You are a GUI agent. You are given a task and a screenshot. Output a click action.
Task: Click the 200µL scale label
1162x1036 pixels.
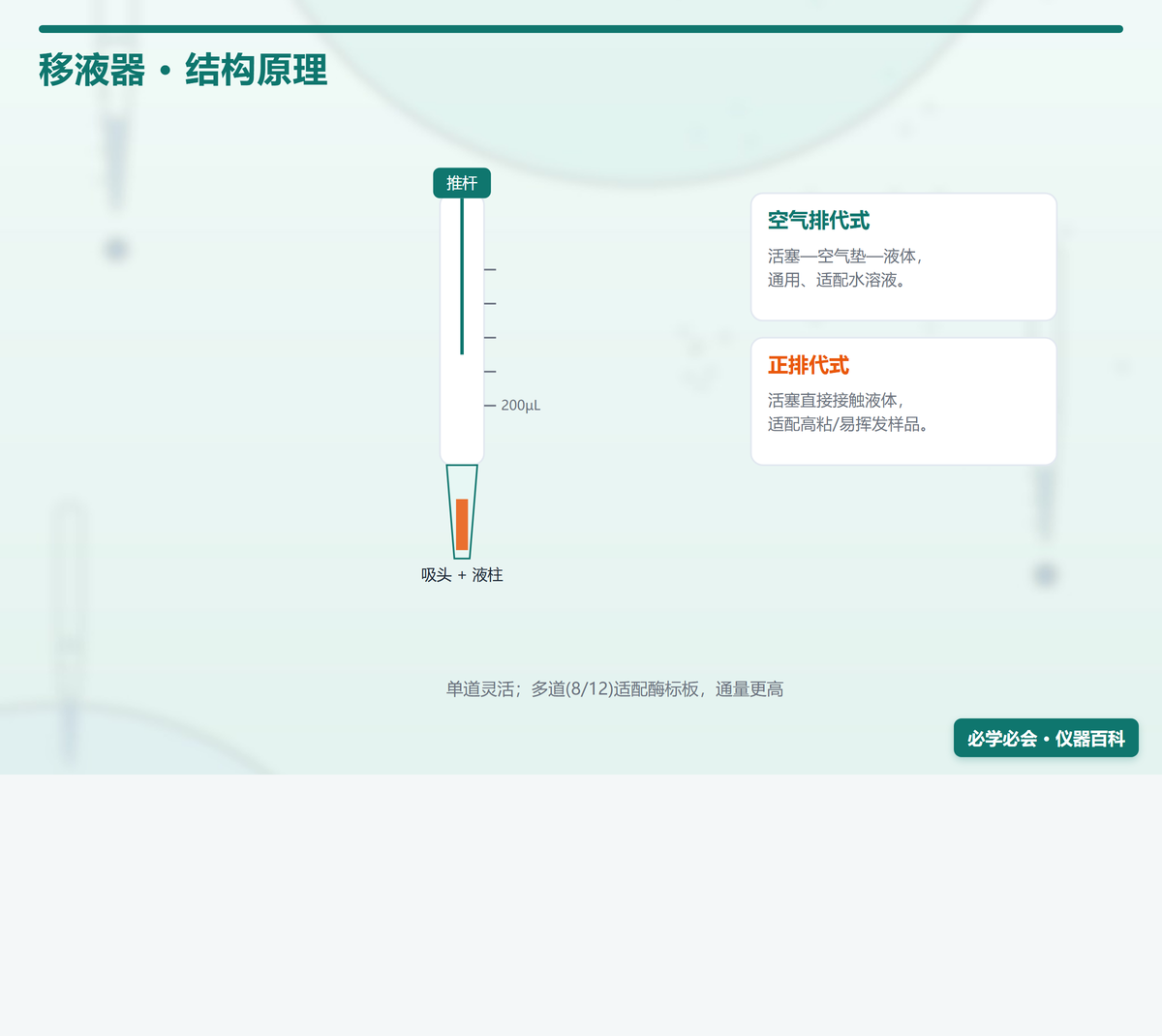pos(521,406)
